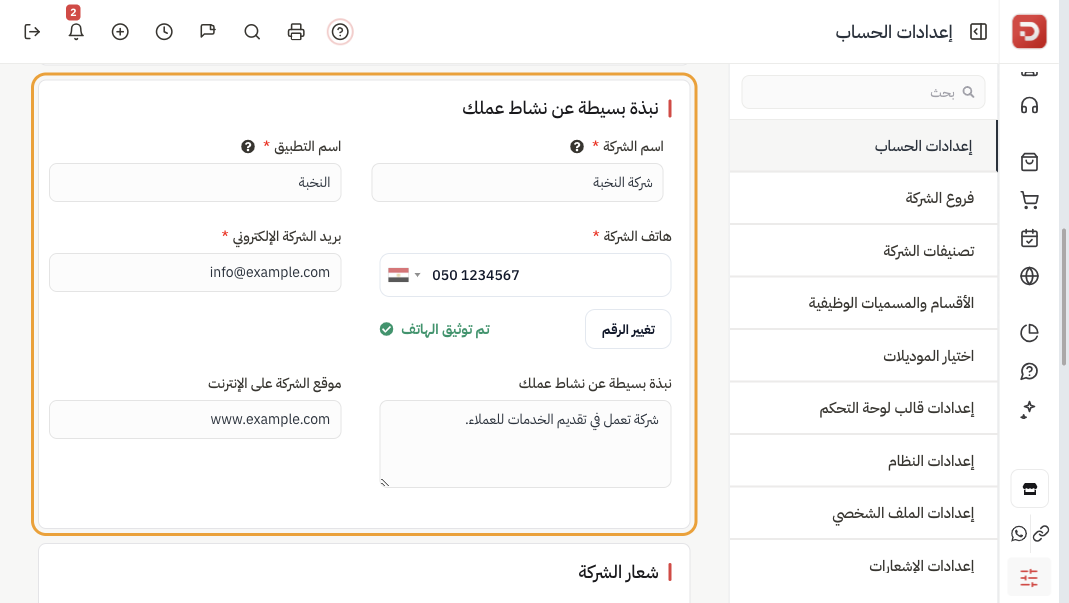The width and height of the screenshot is (1069, 603).
Task: Open تصنيفات الشركة menu item
Action: (862, 251)
